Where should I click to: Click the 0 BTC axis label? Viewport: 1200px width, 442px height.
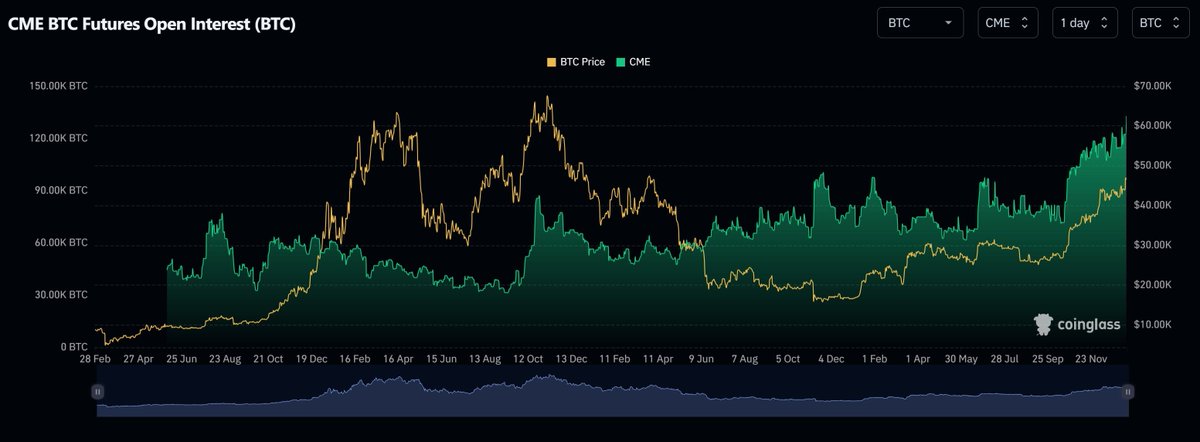pos(73,346)
